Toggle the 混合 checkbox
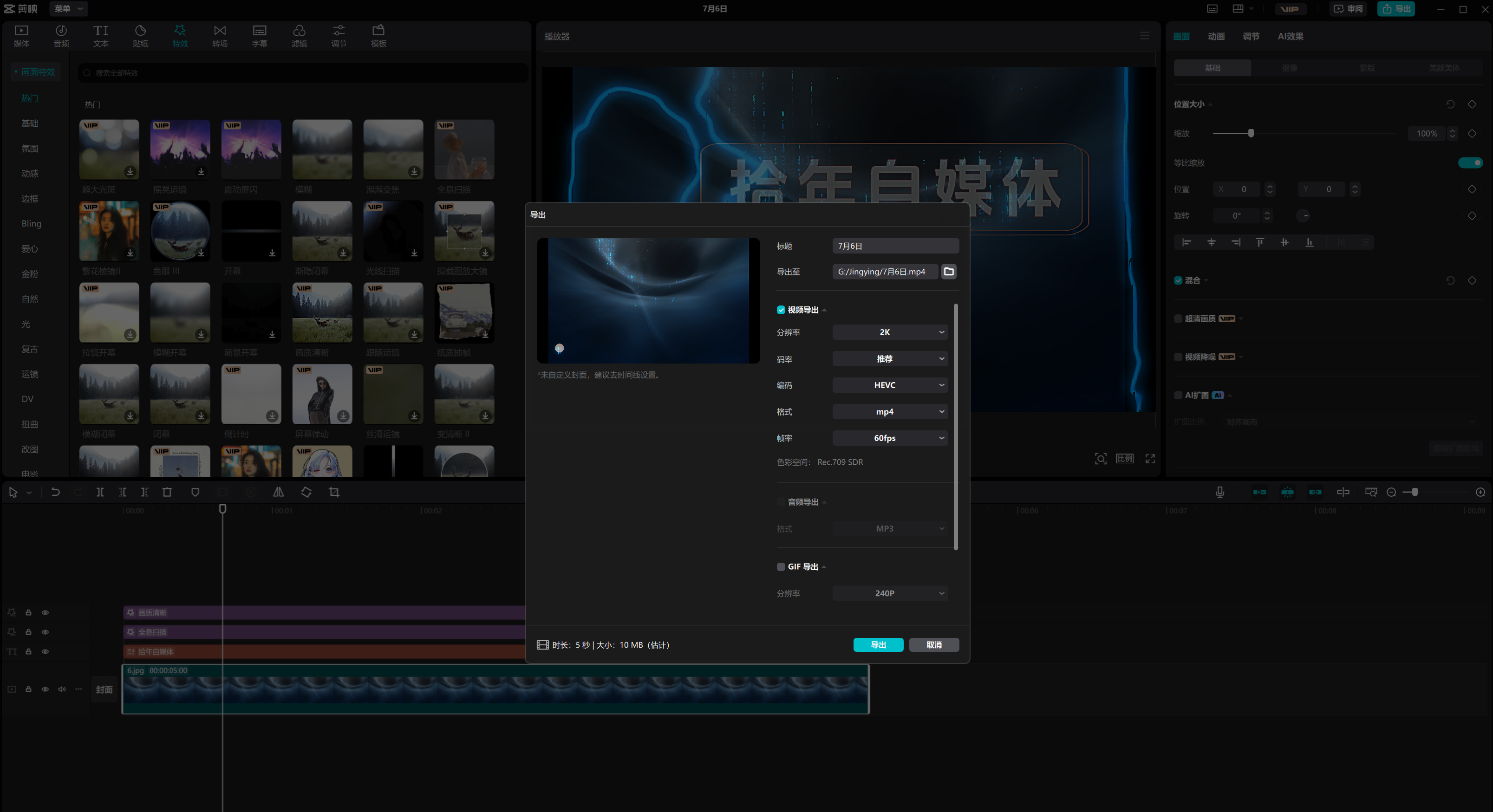Viewport: 1493px width, 812px height. click(1178, 280)
